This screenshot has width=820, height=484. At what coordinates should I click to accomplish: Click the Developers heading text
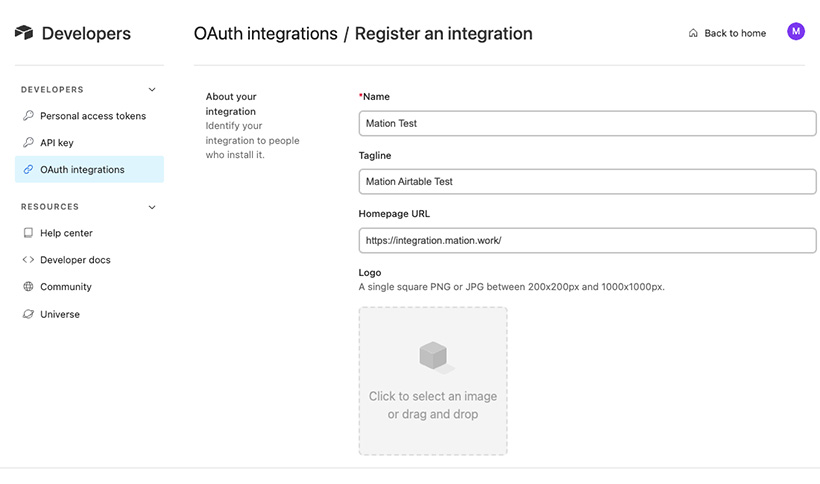click(x=86, y=33)
